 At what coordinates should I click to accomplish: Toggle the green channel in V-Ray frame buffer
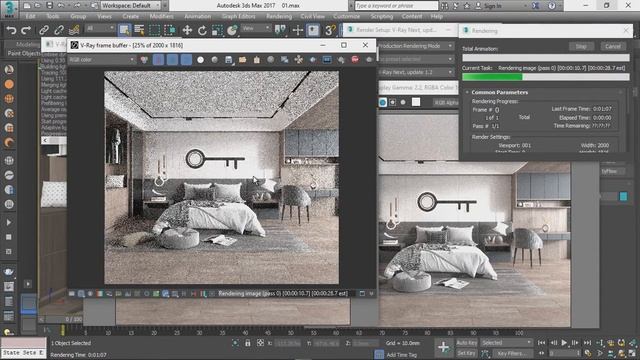click(172, 60)
